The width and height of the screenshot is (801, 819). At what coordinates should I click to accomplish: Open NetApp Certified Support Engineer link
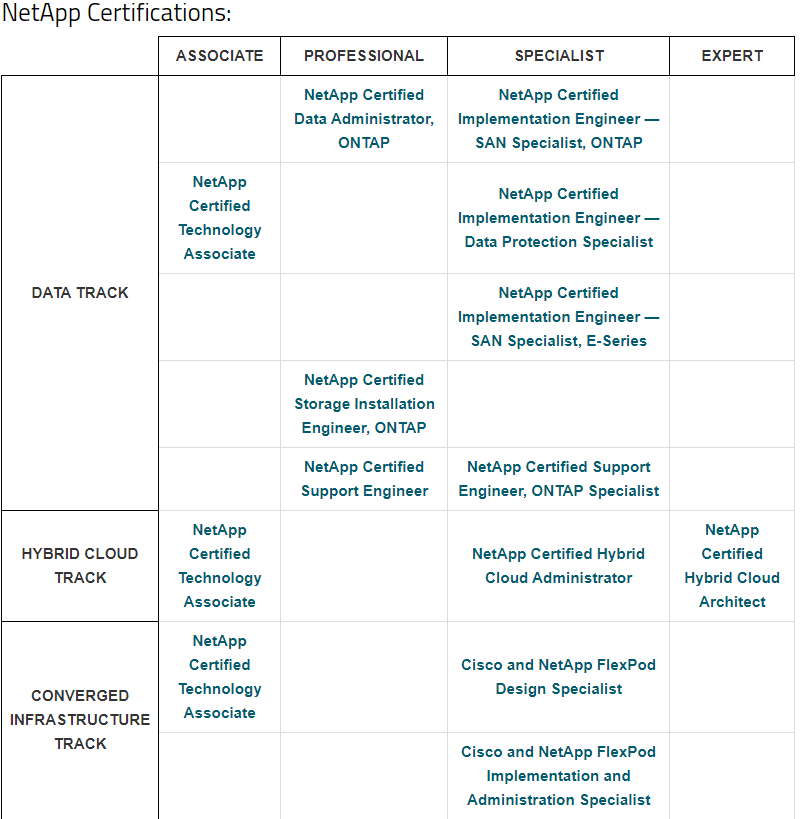coord(364,478)
